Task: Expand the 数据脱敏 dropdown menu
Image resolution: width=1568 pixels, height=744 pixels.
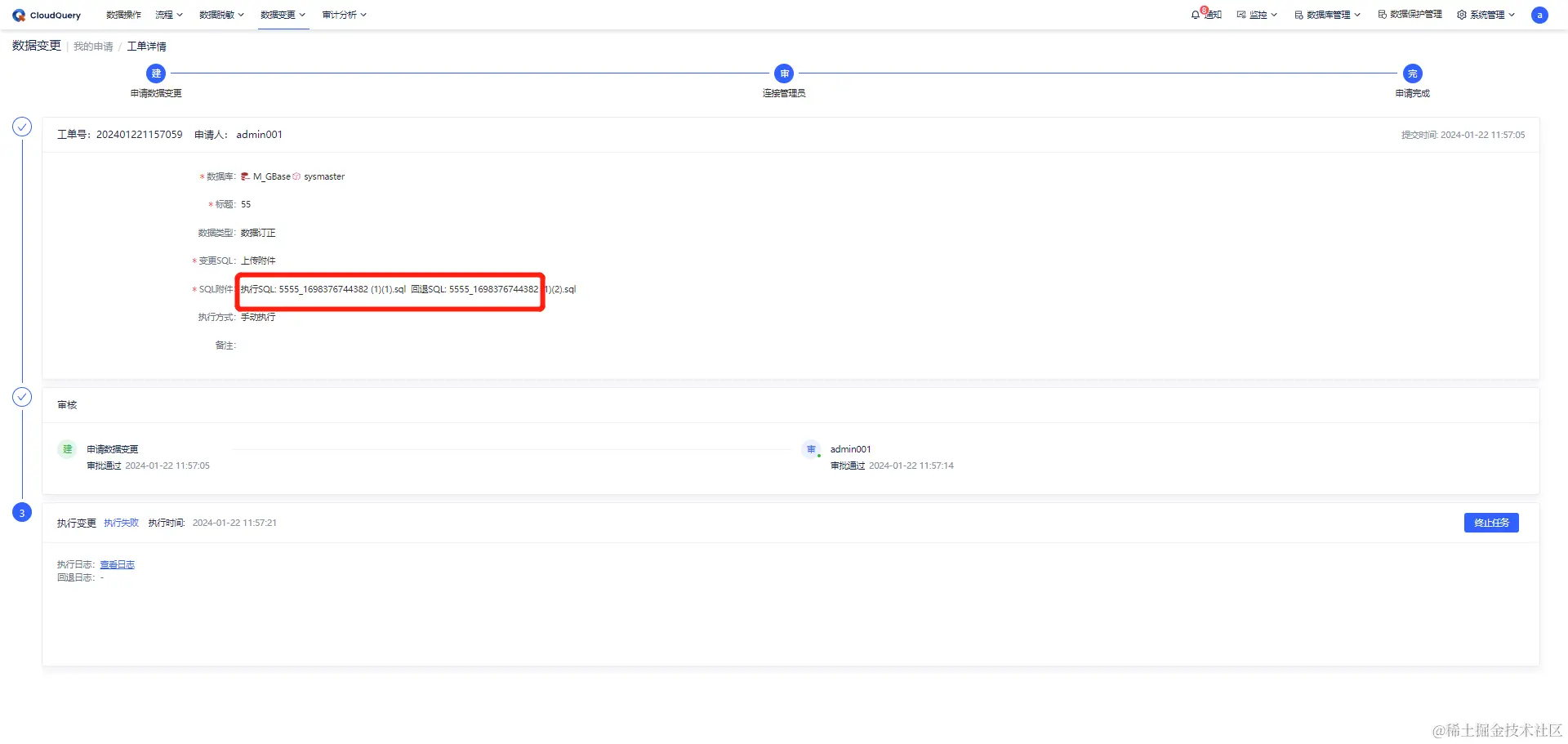Action: click(222, 15)
